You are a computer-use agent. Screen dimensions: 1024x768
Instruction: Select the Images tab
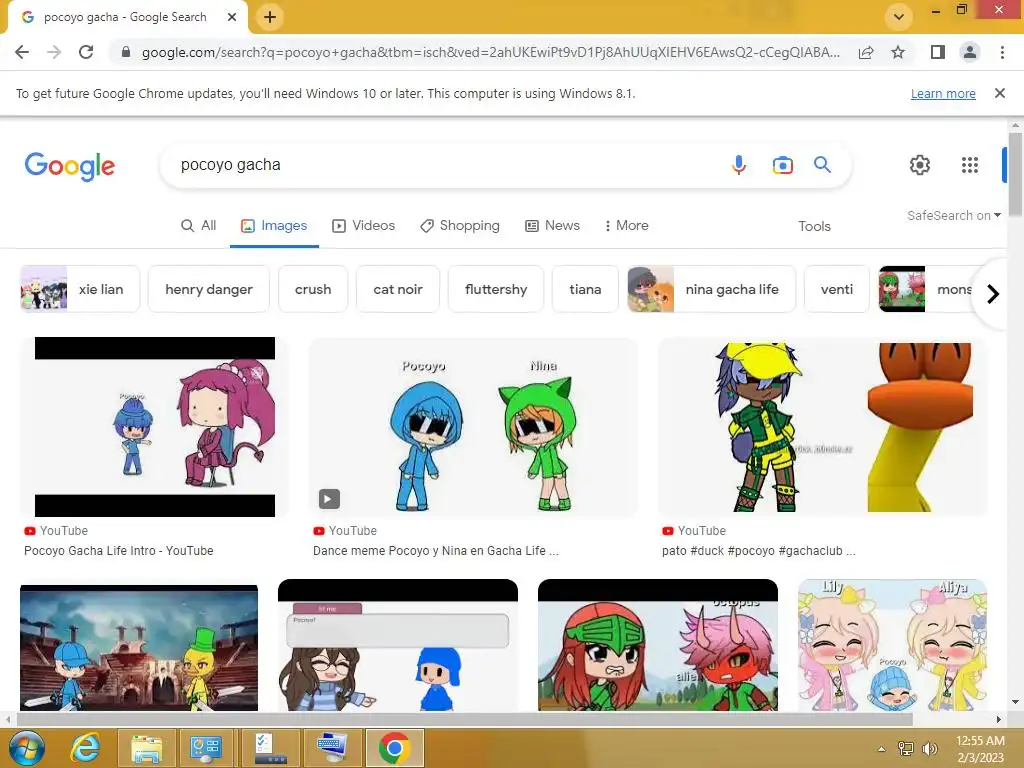tap(274, 225)
